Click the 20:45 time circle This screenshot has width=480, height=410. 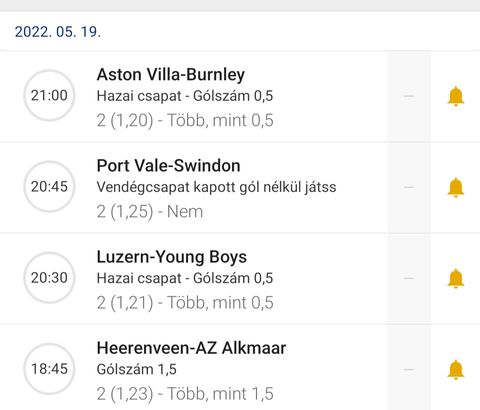(49, 186)
